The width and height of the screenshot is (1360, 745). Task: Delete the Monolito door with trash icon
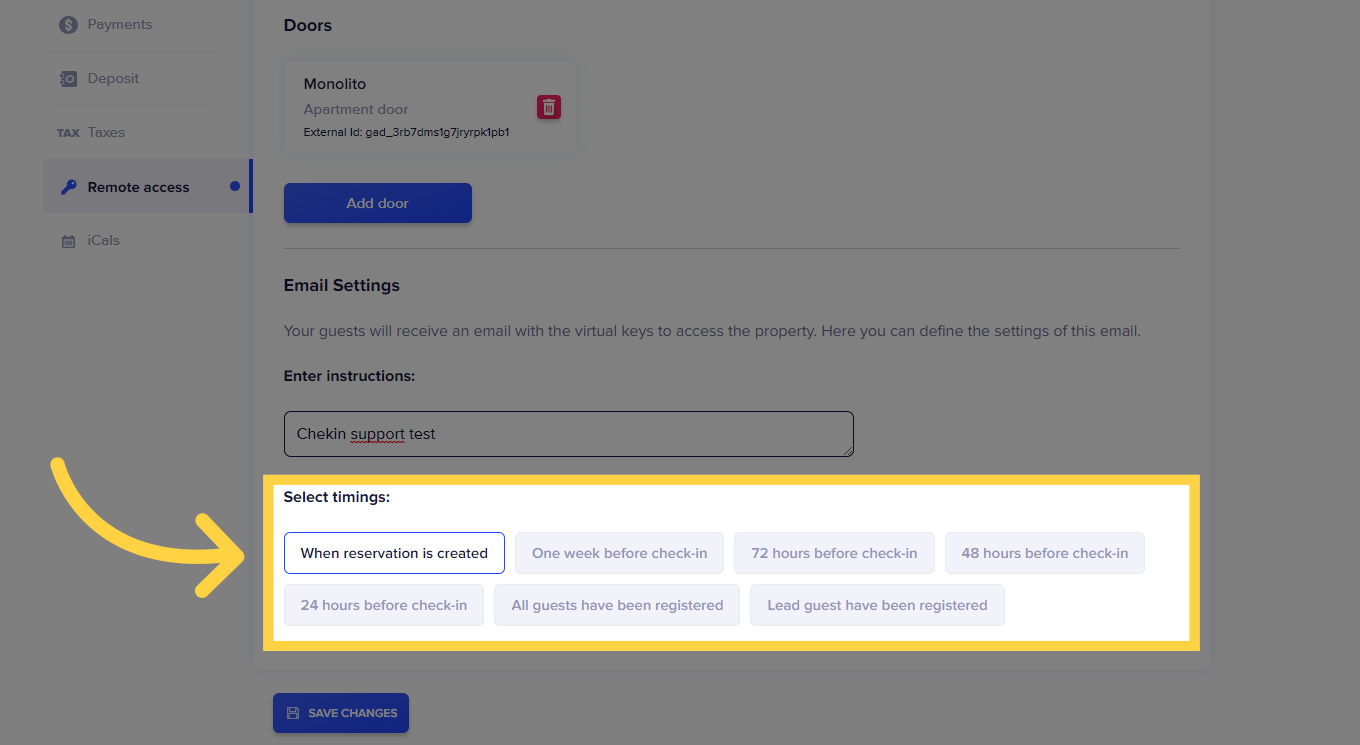pos(549,107)
